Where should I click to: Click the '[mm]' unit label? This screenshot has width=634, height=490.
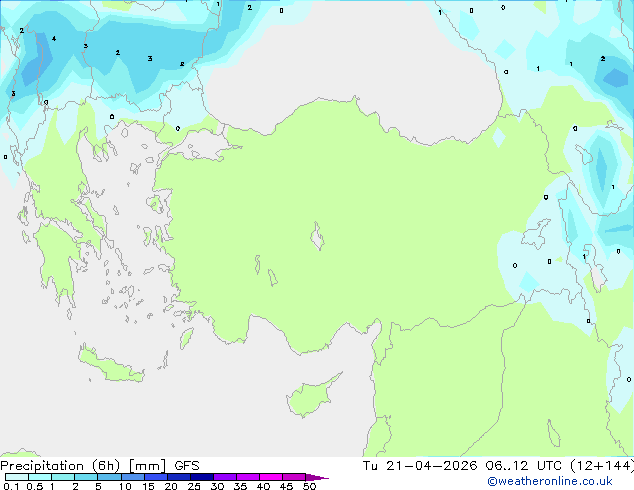tap(147, 466)
